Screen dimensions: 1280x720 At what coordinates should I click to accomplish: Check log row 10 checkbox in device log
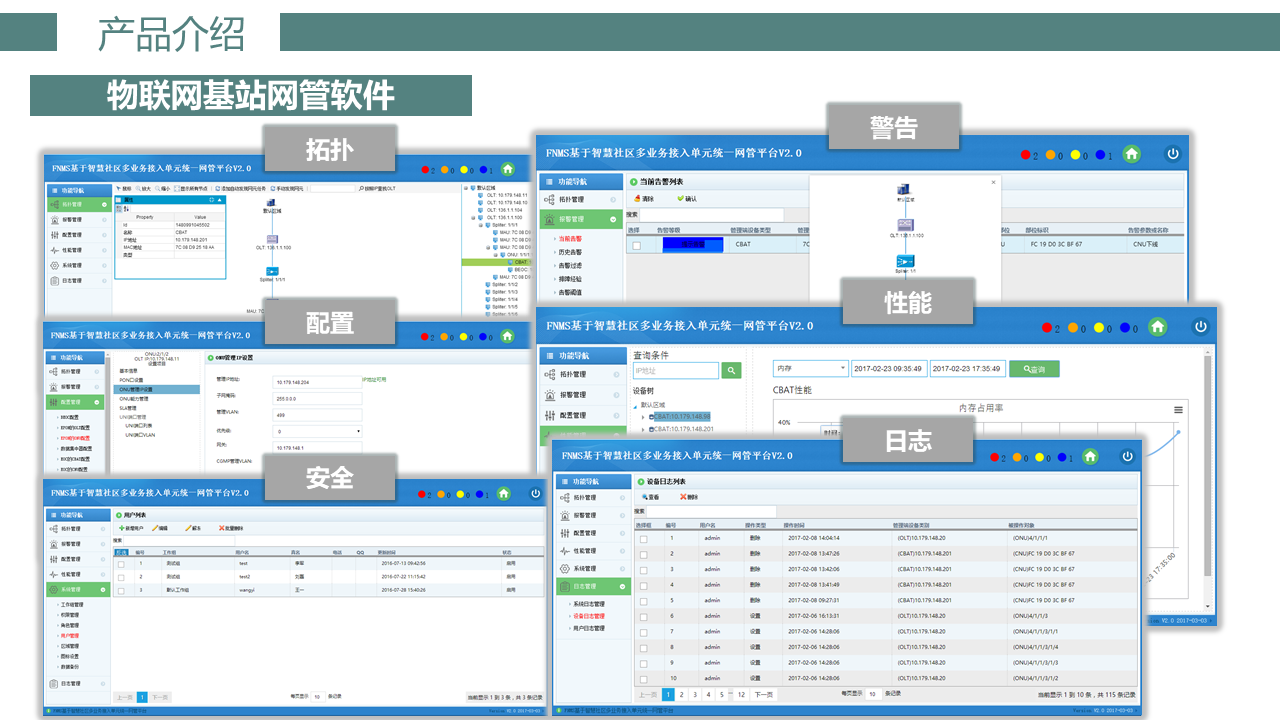coord(644,678)
